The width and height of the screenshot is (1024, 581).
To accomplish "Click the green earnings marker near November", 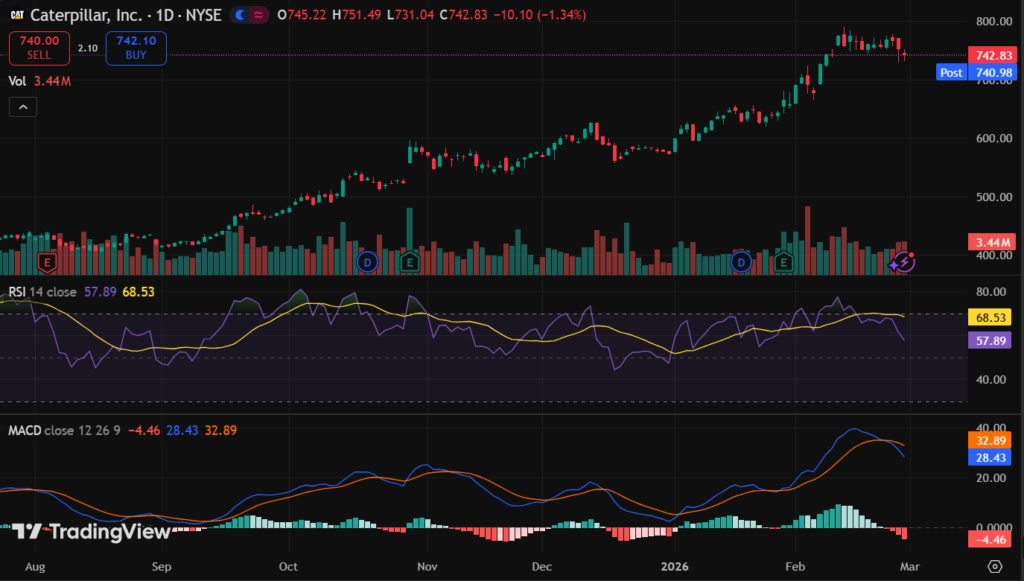I will coord(409,262).
